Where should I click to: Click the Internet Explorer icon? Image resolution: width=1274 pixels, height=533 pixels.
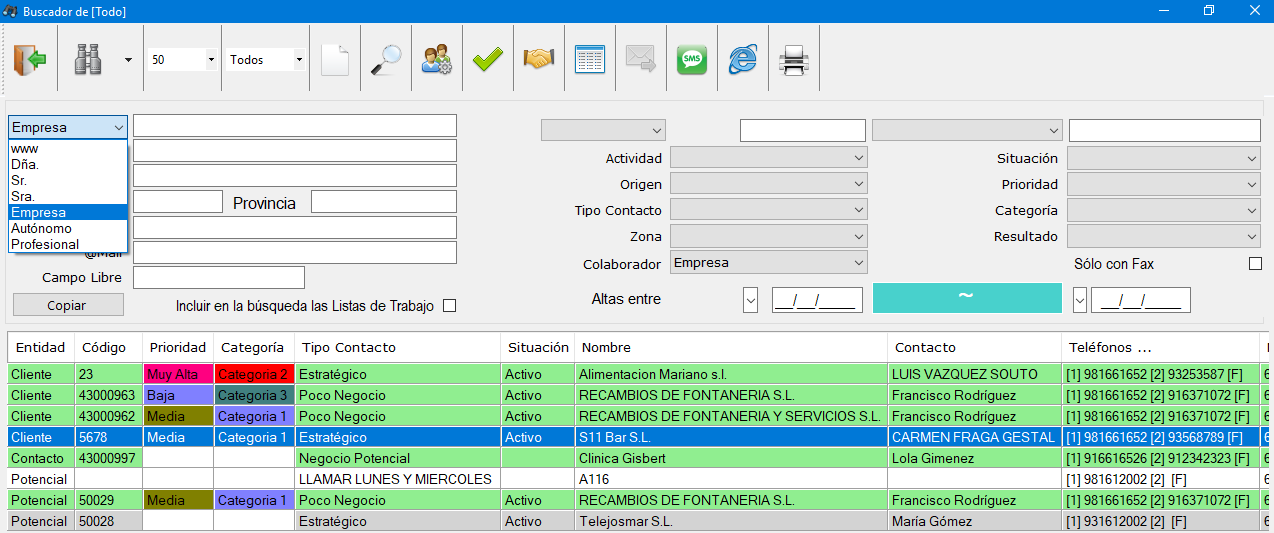pyautogui.click(x=742, y=60)
